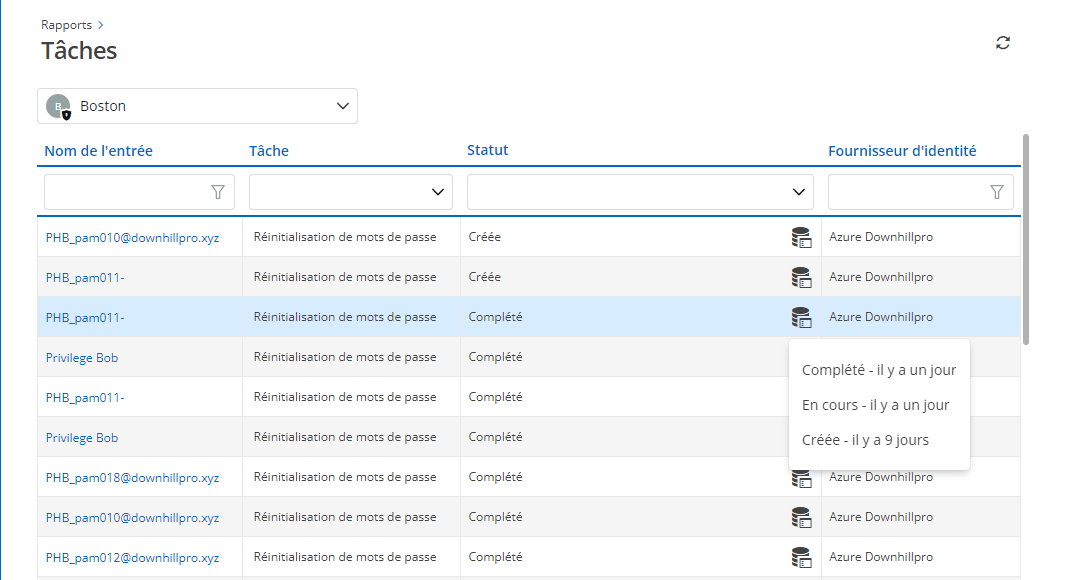Image resolution: width=1066 pixels, height=580 pixels.
Task: Click the database icon in the PHB_pam018 row
Action: pyautogui.click(x=801, y=477)
